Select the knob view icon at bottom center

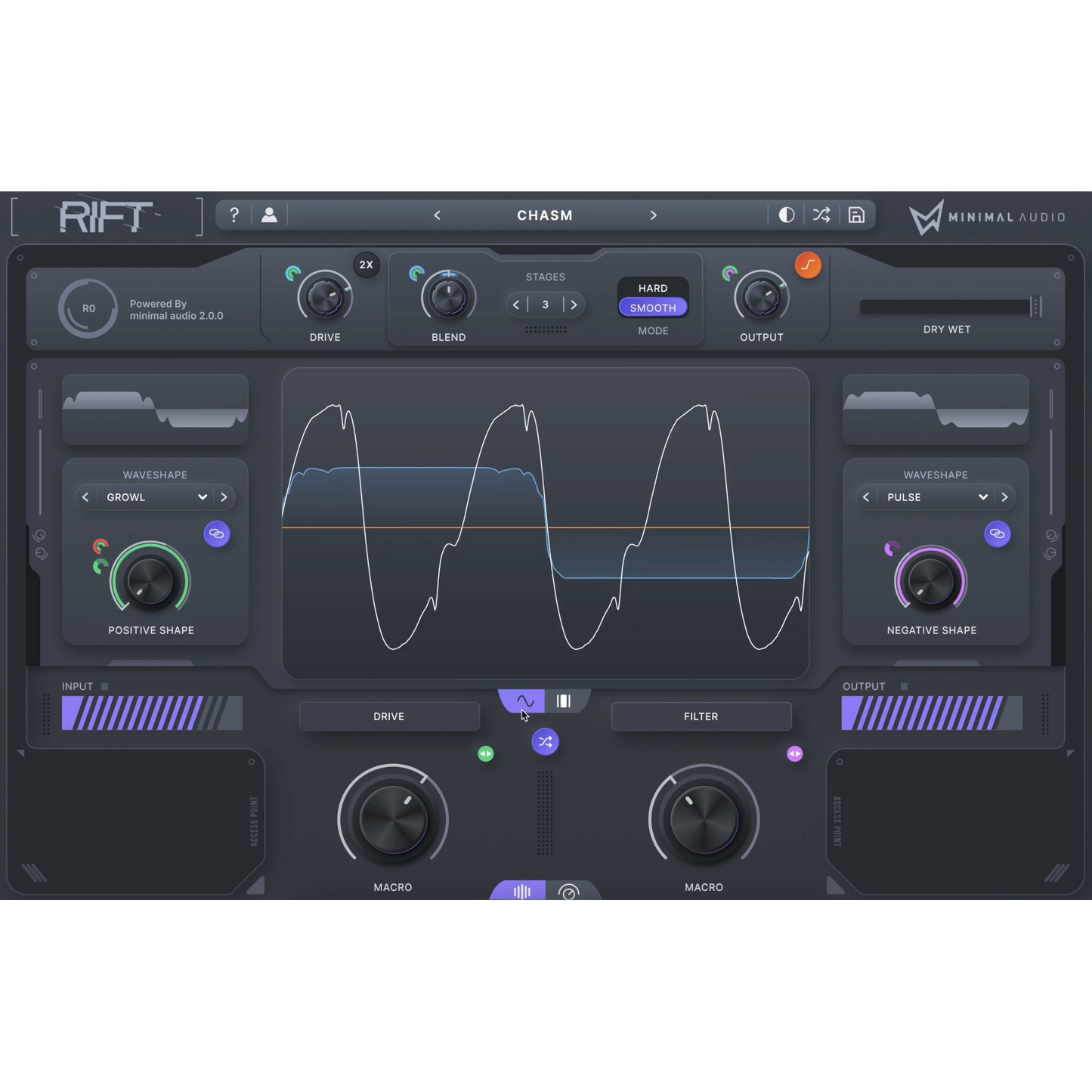coord(570,892)
